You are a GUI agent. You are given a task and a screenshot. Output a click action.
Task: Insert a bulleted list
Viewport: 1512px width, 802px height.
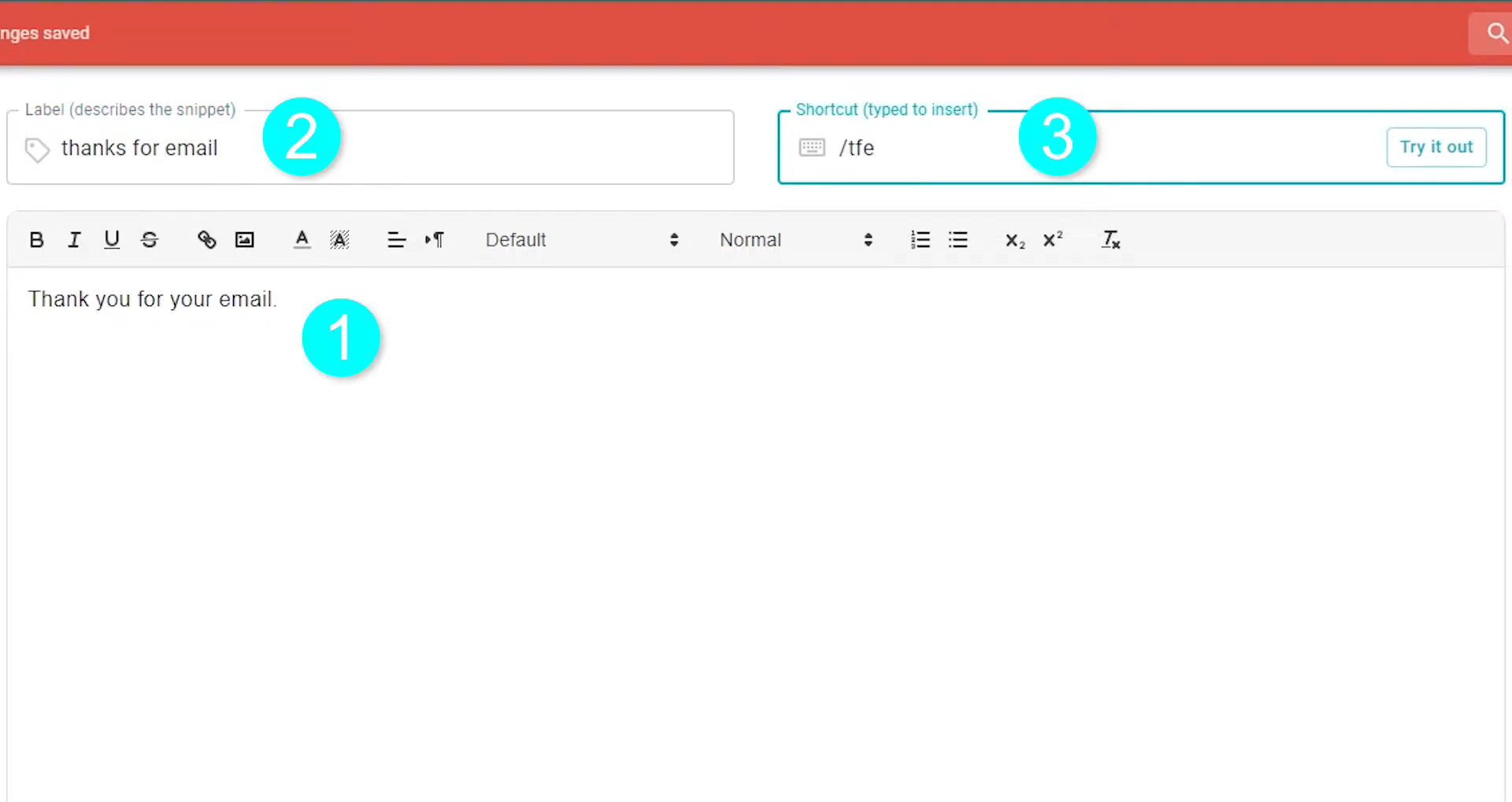tap(958, 240)
